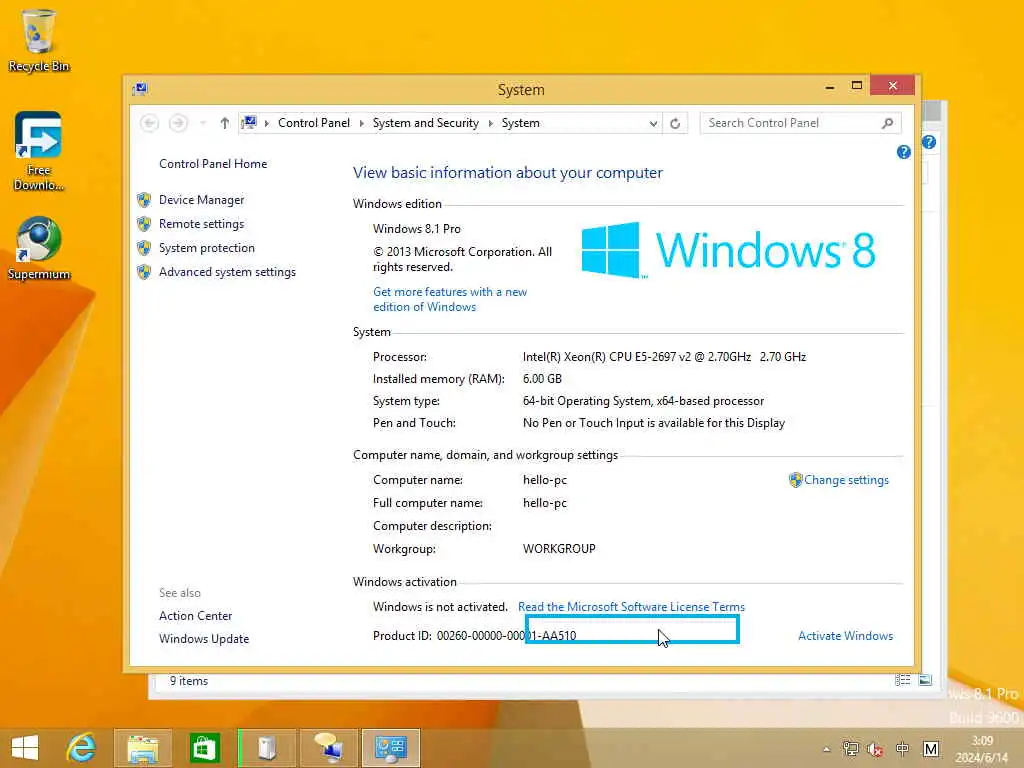Go to Control Panel Home

tap(213, 164)
